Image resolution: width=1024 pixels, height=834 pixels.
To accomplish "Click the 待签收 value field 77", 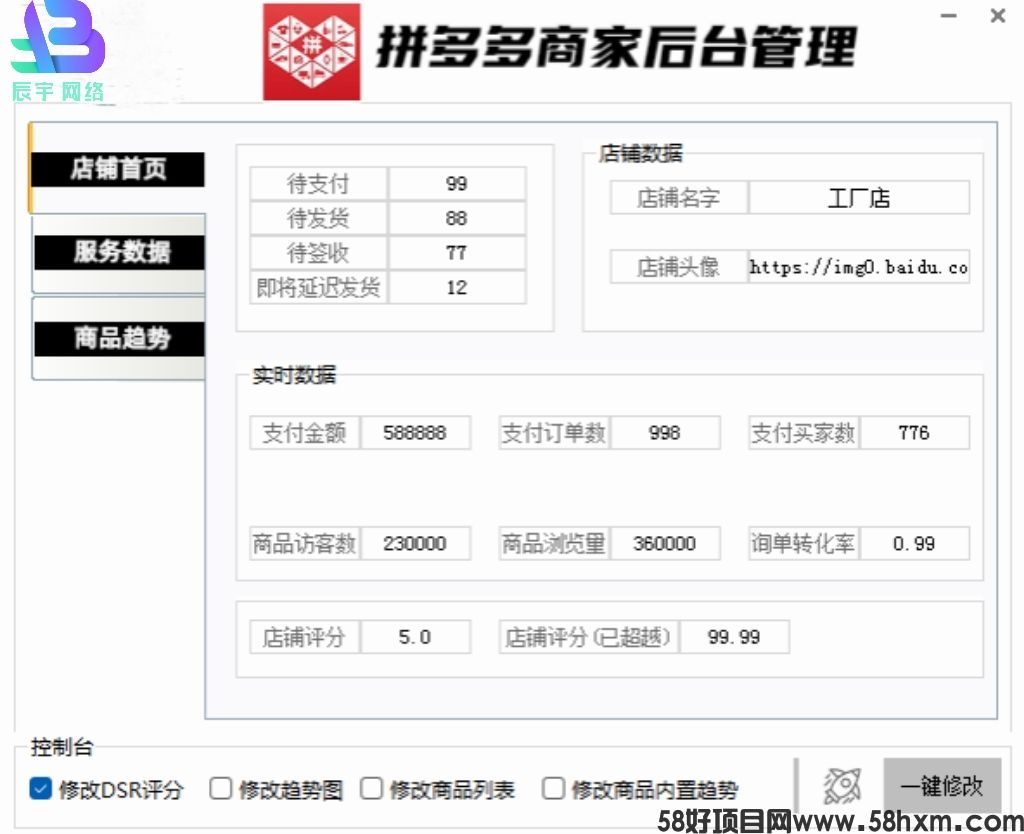I will click(x=457, y=253).
